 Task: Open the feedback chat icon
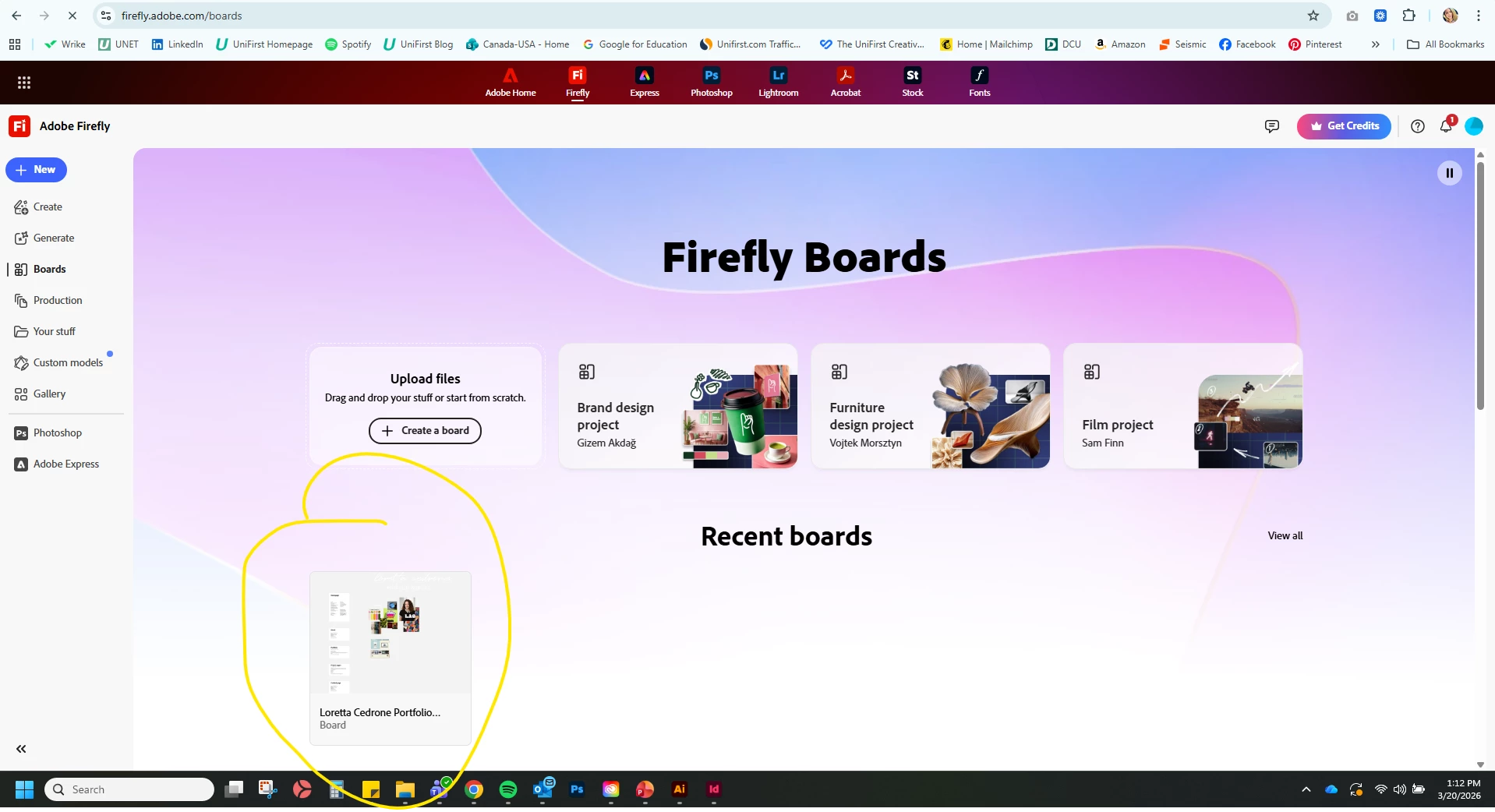[x=1272, y=126]
